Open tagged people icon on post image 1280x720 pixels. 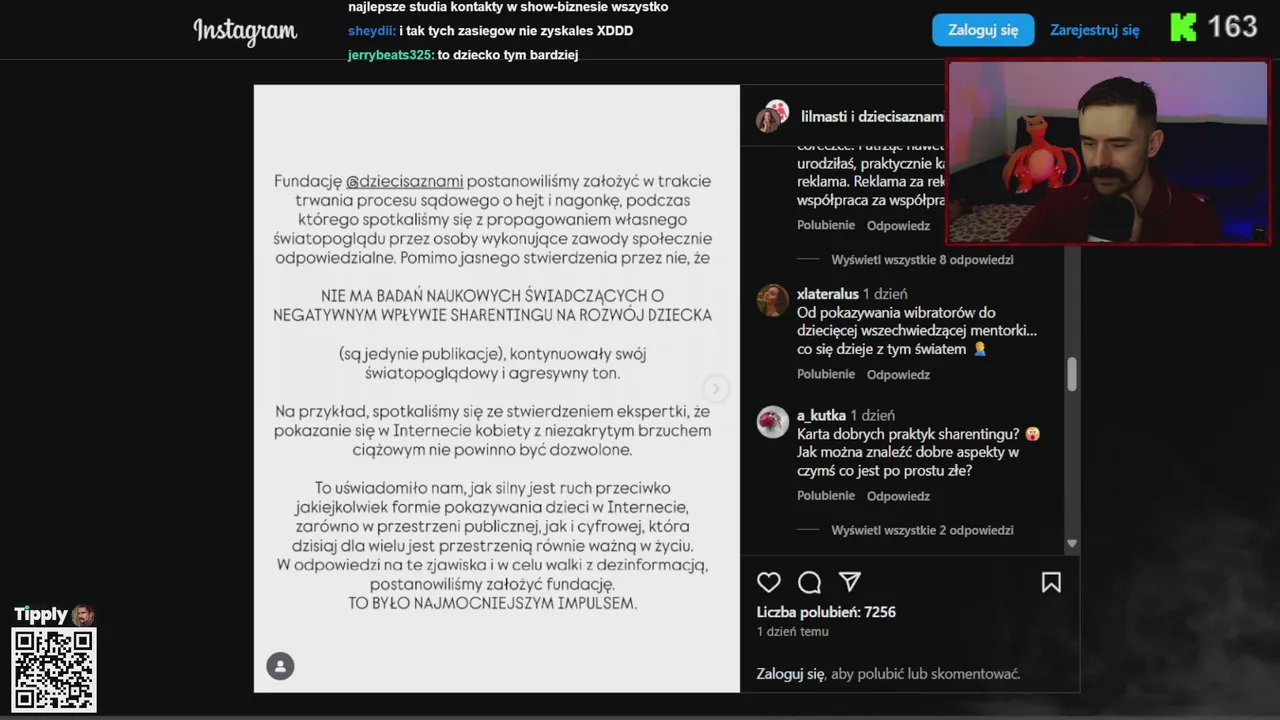[x=280, y=666]
